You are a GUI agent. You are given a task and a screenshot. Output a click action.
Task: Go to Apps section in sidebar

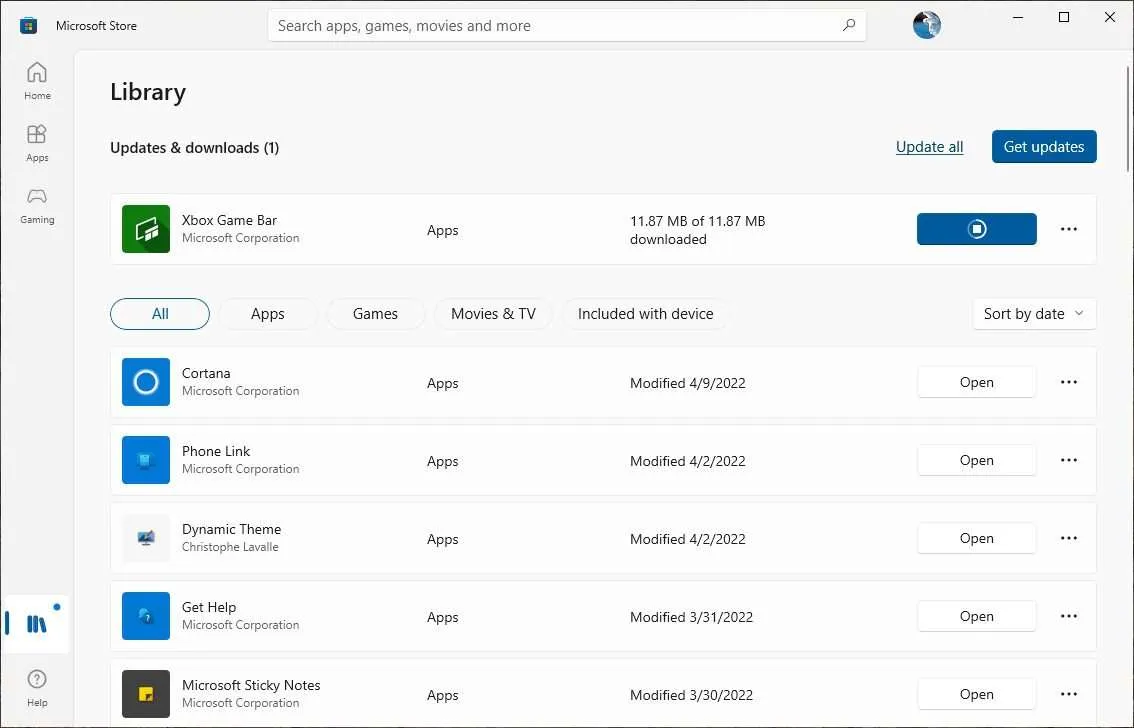(x=37, y=142)
